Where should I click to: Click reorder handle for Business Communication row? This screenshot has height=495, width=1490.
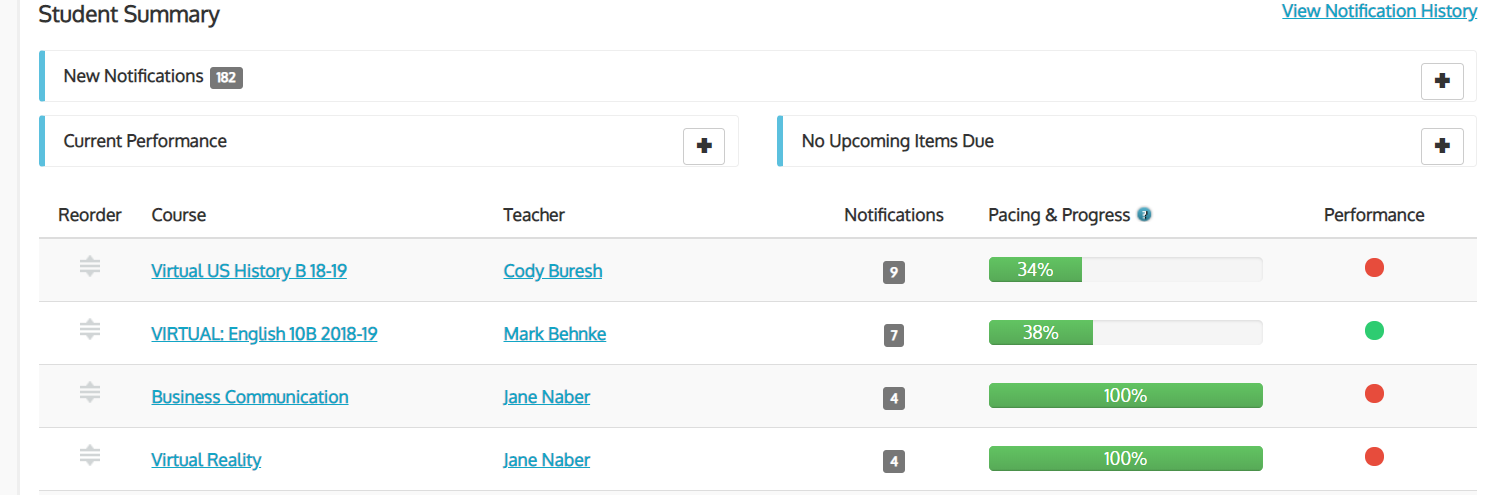click(x=90, y=393)
